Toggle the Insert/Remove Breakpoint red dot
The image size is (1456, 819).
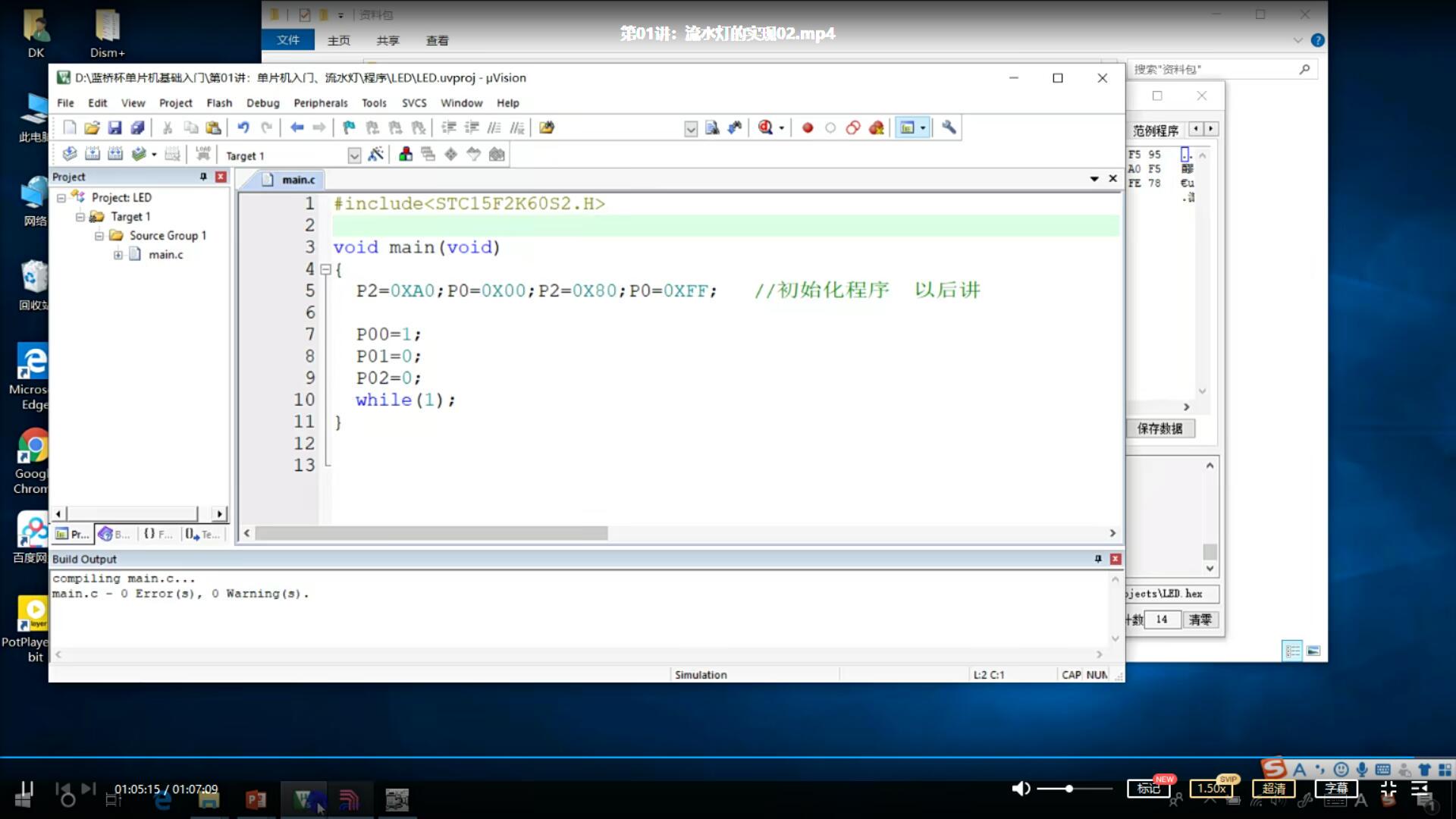click(808, 128)
